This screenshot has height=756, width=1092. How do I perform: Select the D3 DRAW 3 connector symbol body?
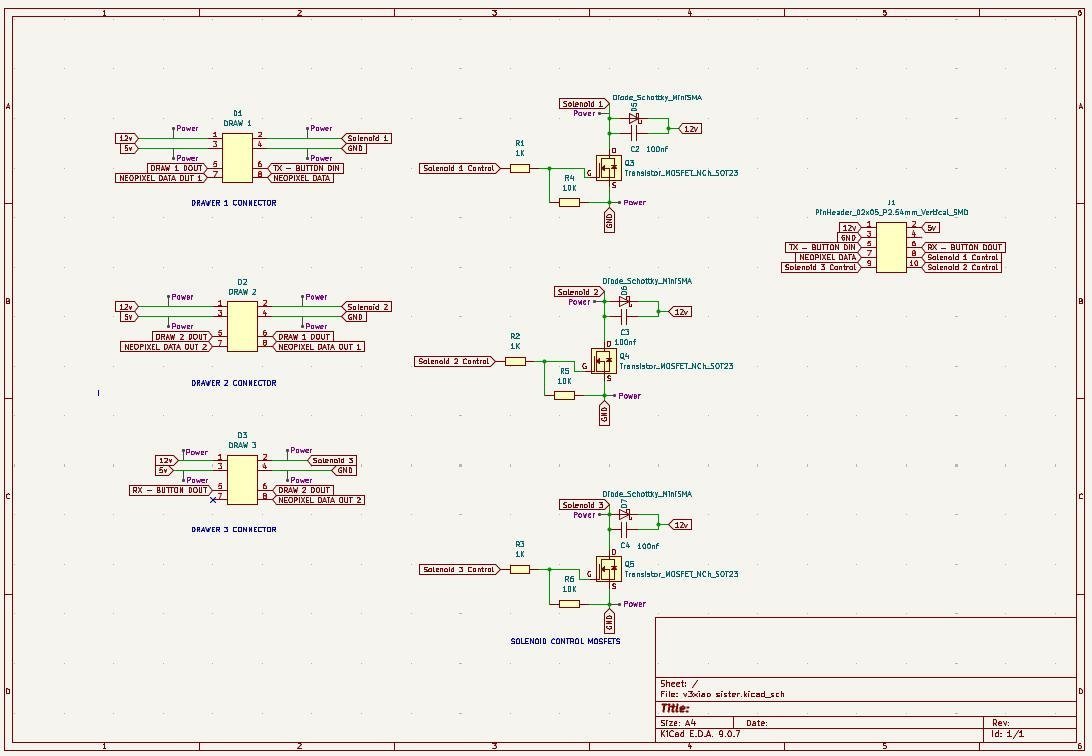[242, 480]
